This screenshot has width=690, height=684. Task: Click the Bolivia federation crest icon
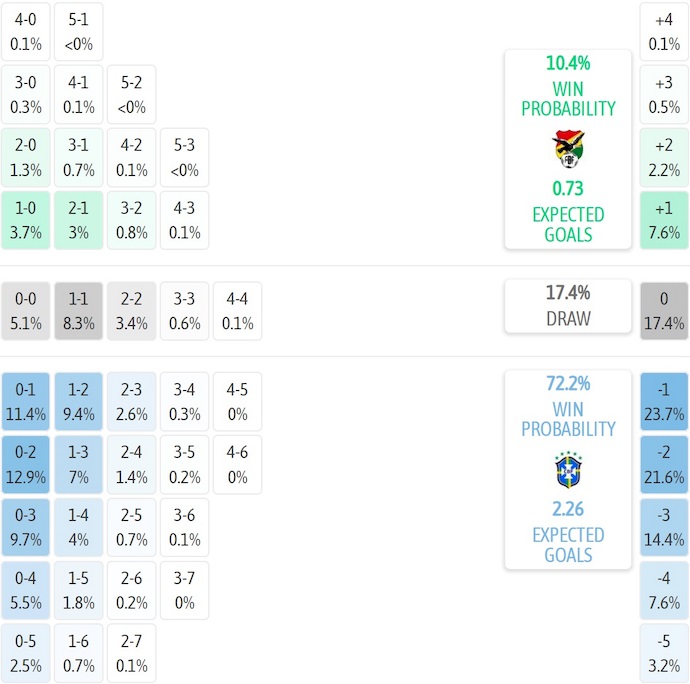pyautogui.click(x=568, y=149)
